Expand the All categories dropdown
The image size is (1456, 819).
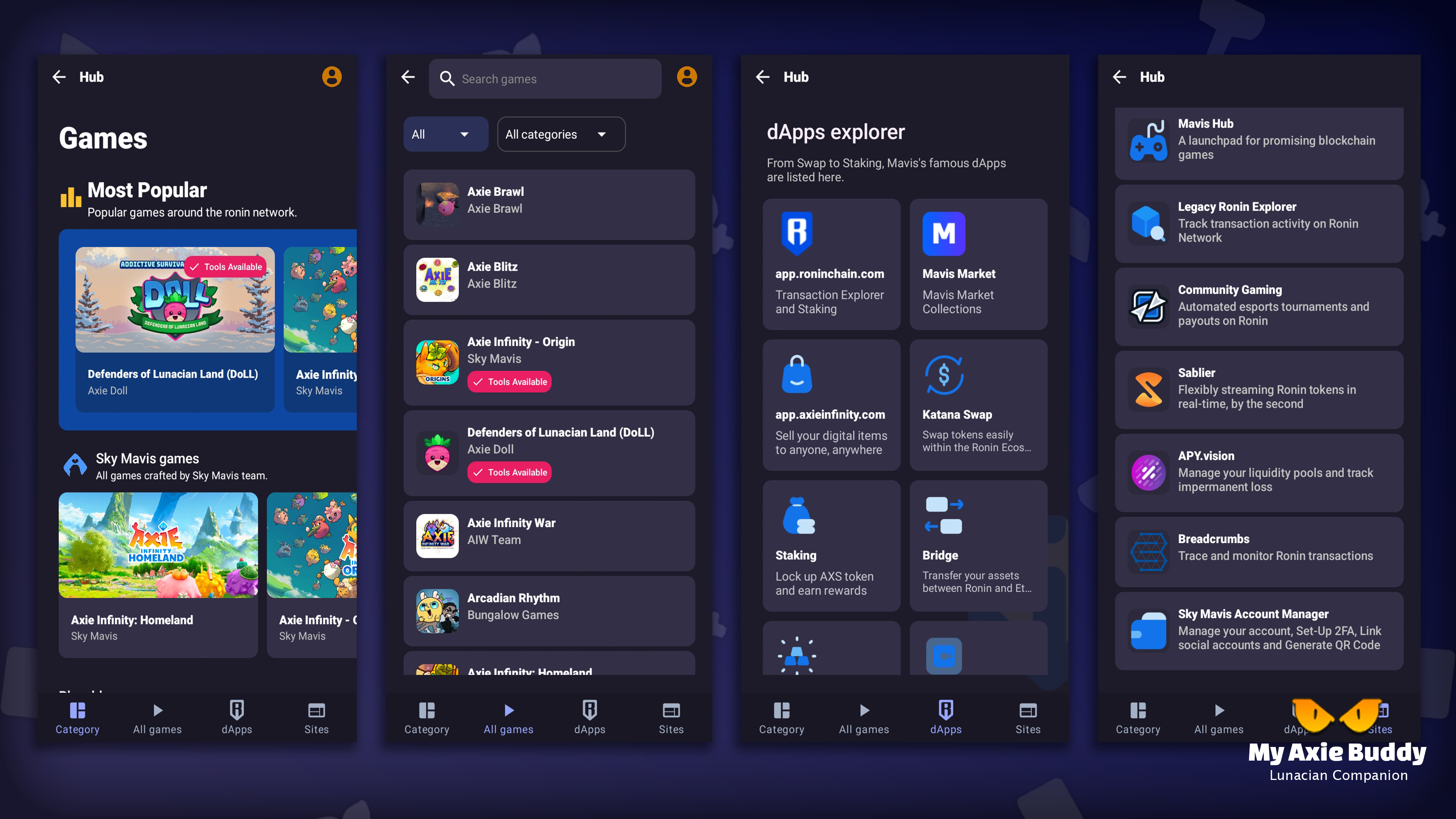pyautogui.click(x=561, y=134)
